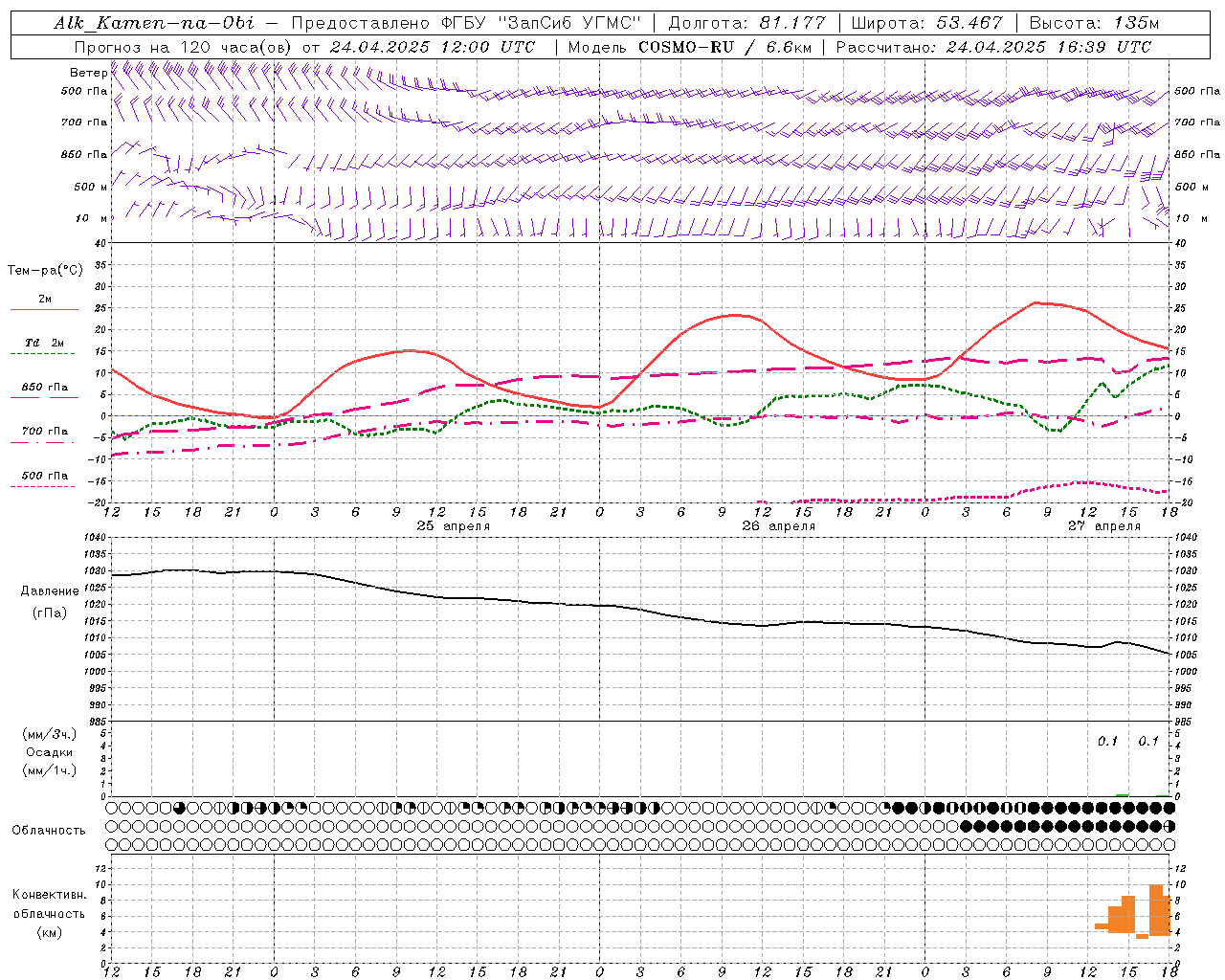1225x980 pixels.
Task: Click the small green precipitation bar near 15h on 27 апреля
Action: tap(1122, 795)
